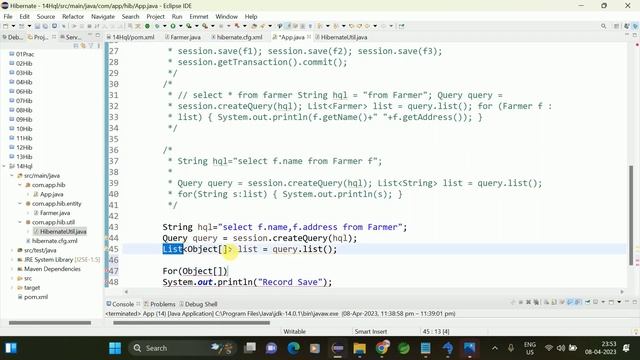Viewport: 640px width, 360px height.
Task: Expand the Maven Dependencies node
Action: (12, 269)
